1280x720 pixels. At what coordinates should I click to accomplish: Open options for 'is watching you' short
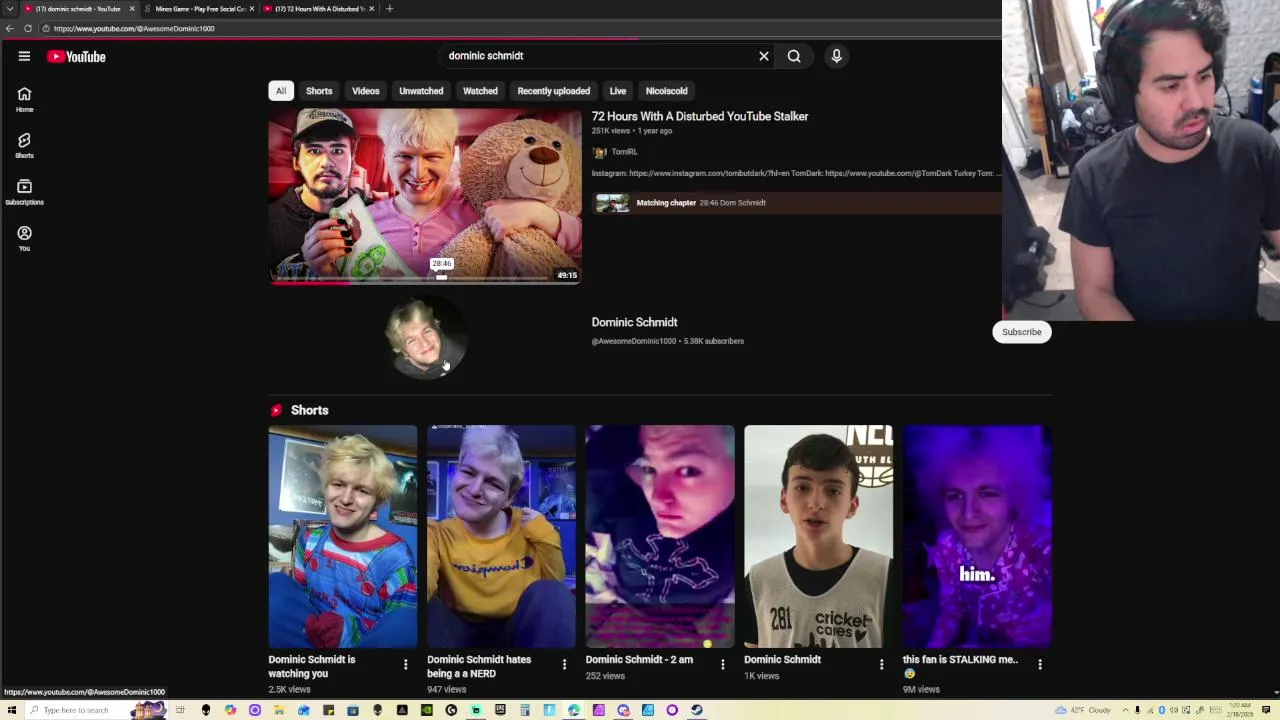point(405,664)
